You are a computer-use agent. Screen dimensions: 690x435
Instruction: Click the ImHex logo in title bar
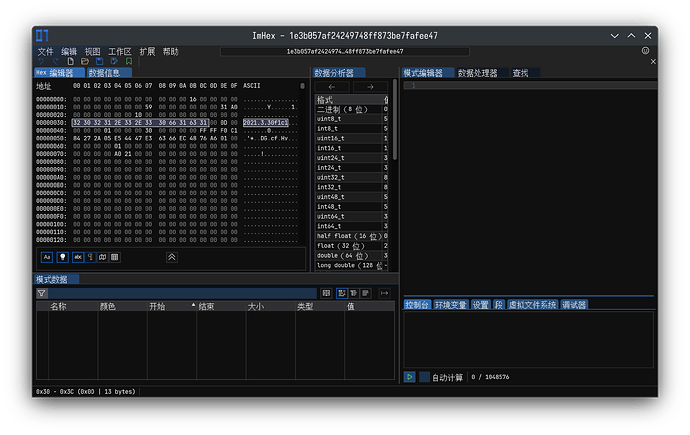click(x=42, y=35)
